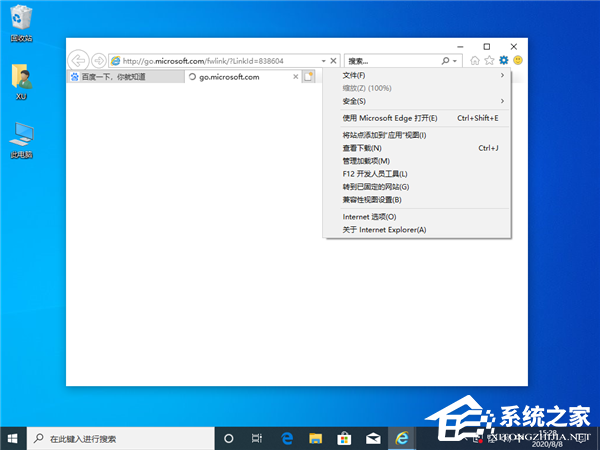The height and width of the screenshot is (450, 600).
Task: Select Internet 选项(O) menu entry
Action: click(x=369, y=216)
